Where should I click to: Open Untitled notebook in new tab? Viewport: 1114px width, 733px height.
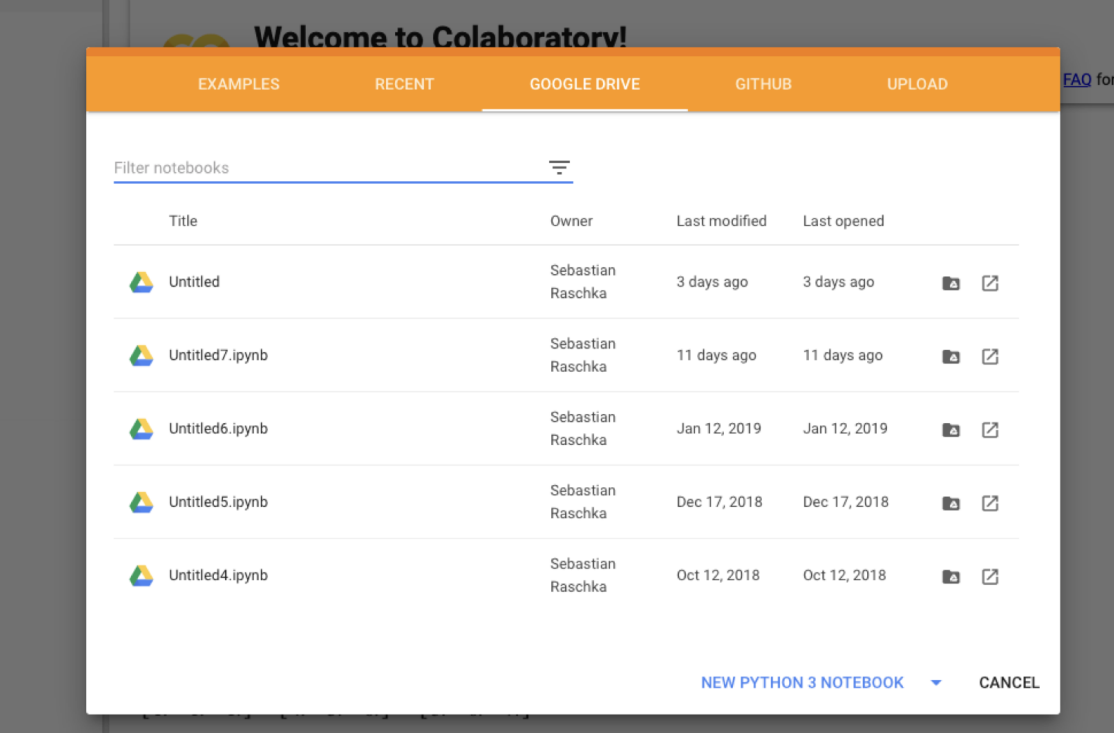[x=990, y=283]
